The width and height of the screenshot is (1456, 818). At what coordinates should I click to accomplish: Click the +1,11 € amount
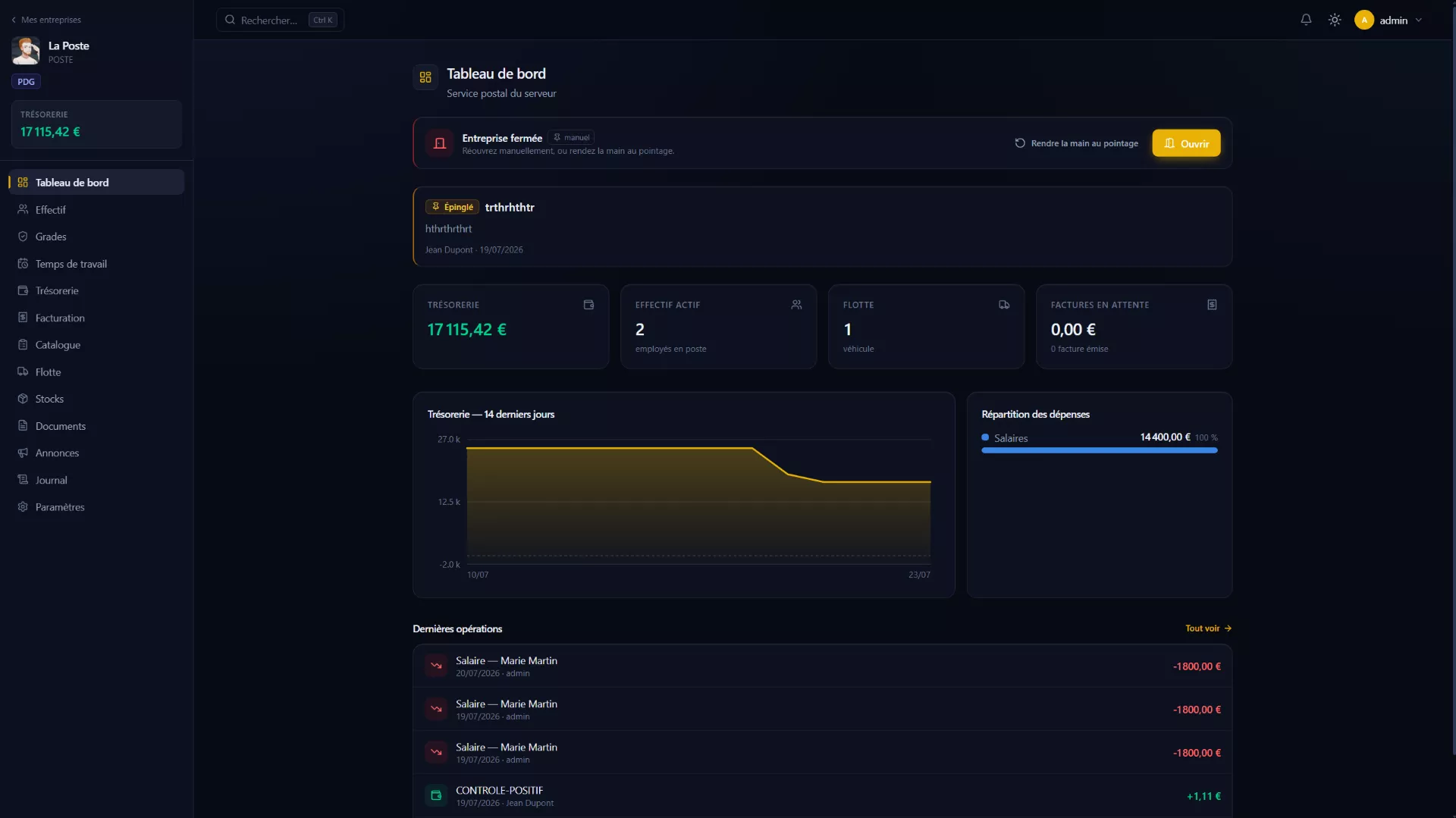(x=1203, y=796)
